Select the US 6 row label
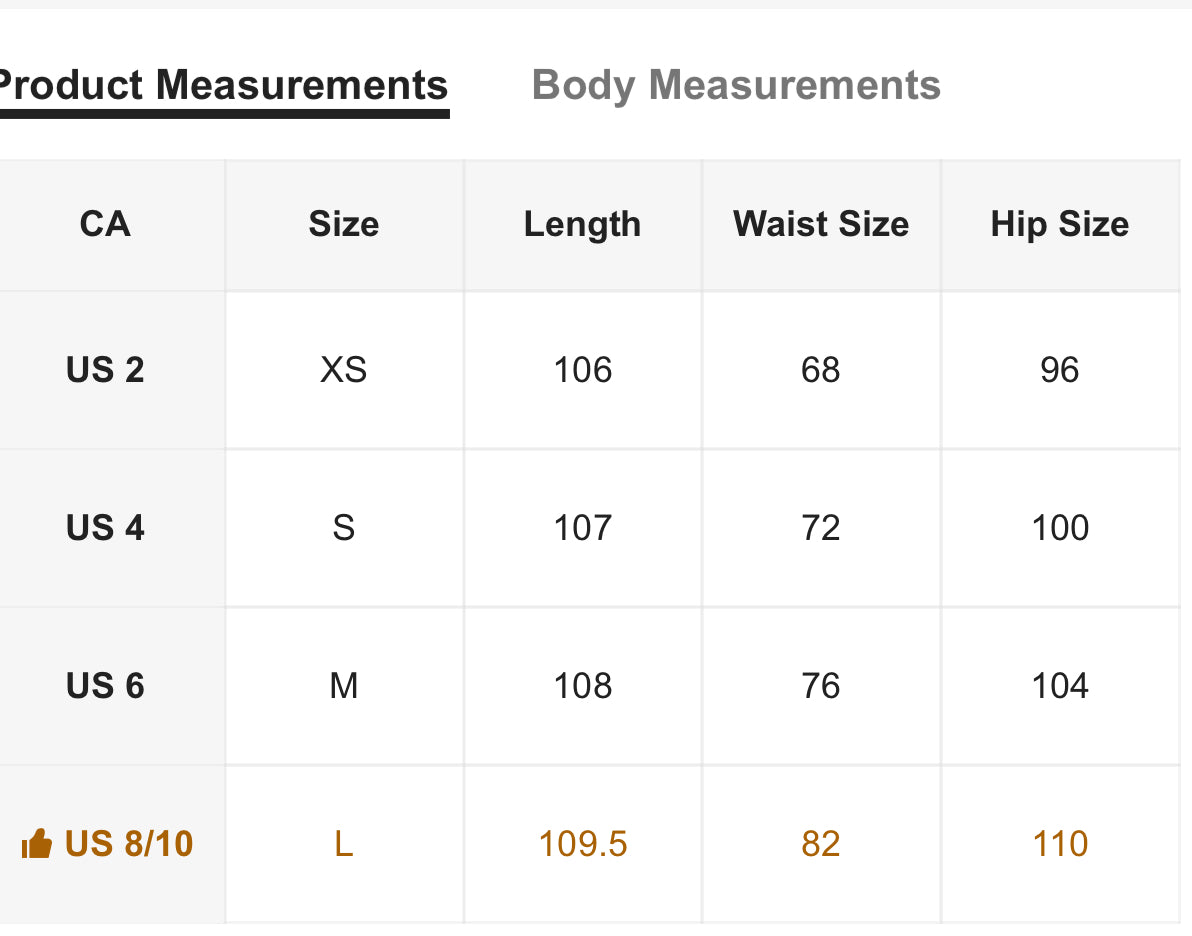The width and height of the screenshot is (1192, 936). pyautogui.click(x=105, y=686)
